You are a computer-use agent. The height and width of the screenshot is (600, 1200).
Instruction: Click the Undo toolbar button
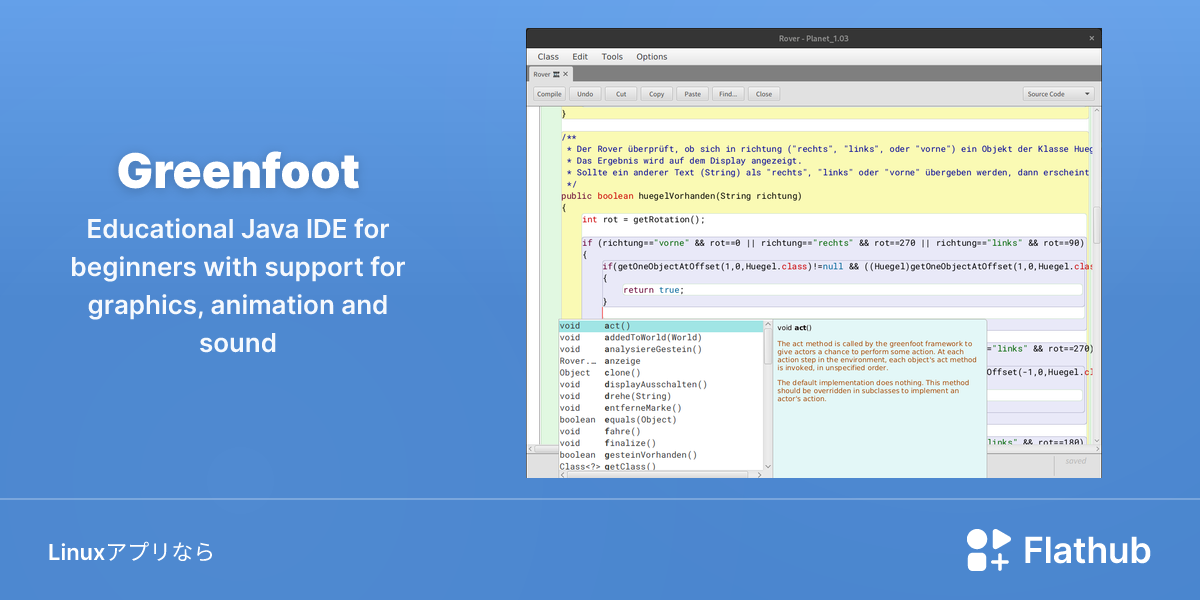point(585,94)
